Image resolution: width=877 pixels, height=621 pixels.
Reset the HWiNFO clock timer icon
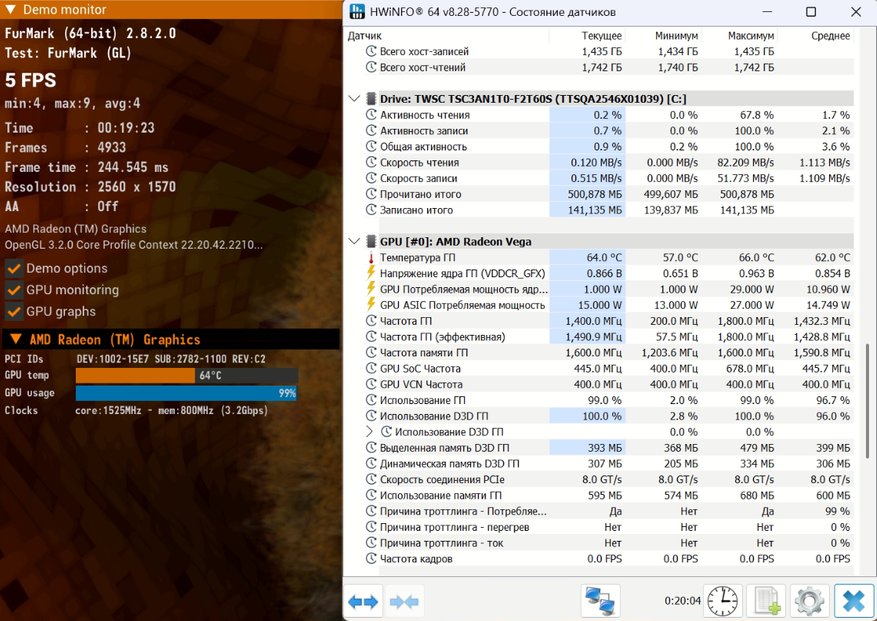[722, 601]
